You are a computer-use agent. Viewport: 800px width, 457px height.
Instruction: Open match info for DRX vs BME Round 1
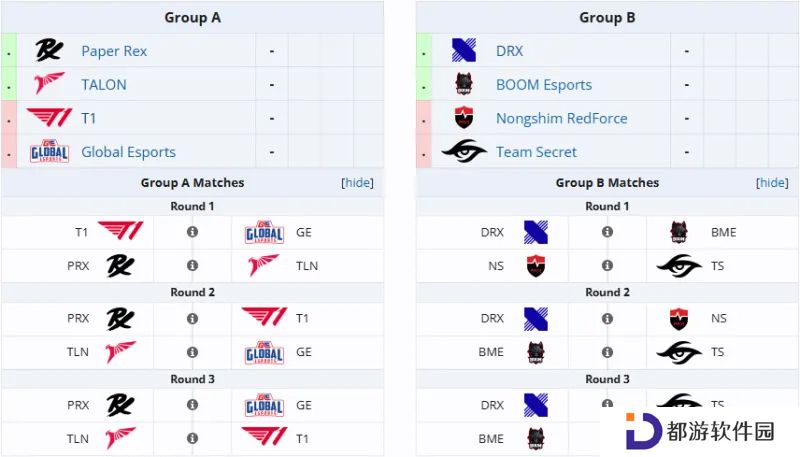point(607,232)
